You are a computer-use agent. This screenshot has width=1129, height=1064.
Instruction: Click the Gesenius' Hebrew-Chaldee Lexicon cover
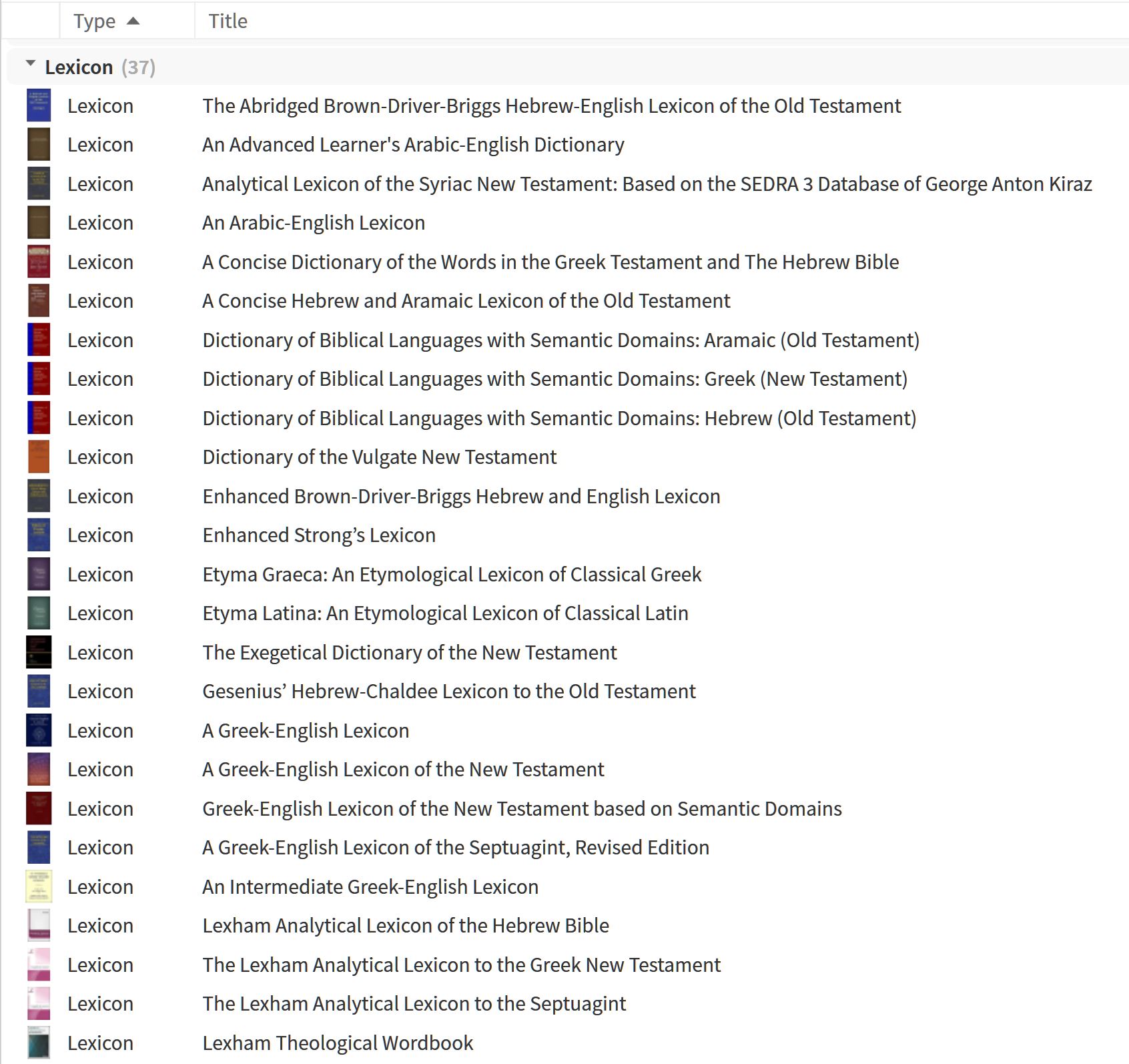[38, 691]
